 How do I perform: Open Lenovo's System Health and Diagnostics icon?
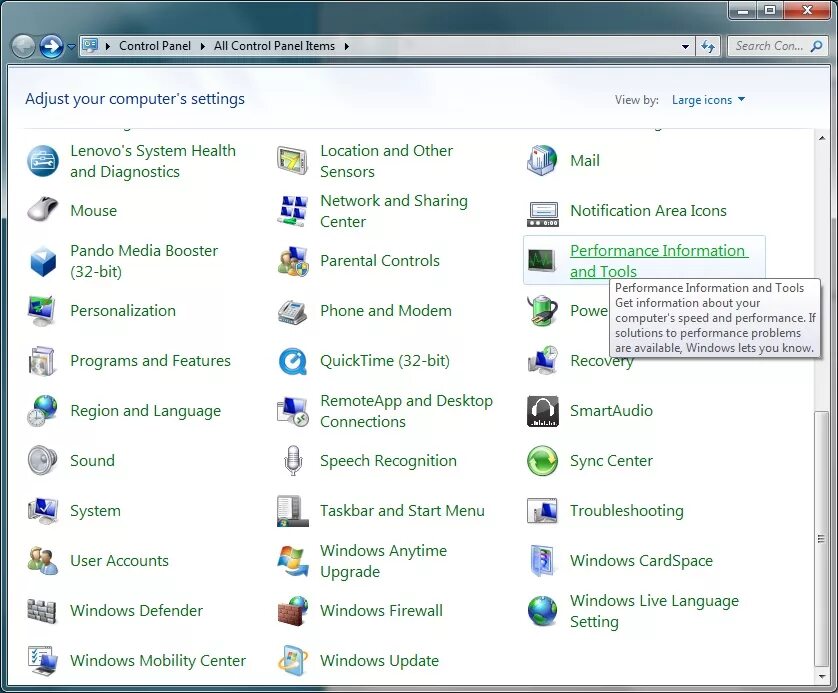tap(43, 161)
